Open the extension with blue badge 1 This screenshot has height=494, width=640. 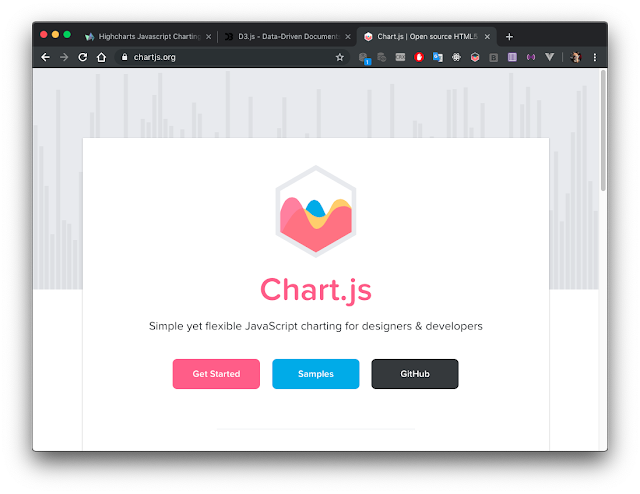[x=364, y=58]
